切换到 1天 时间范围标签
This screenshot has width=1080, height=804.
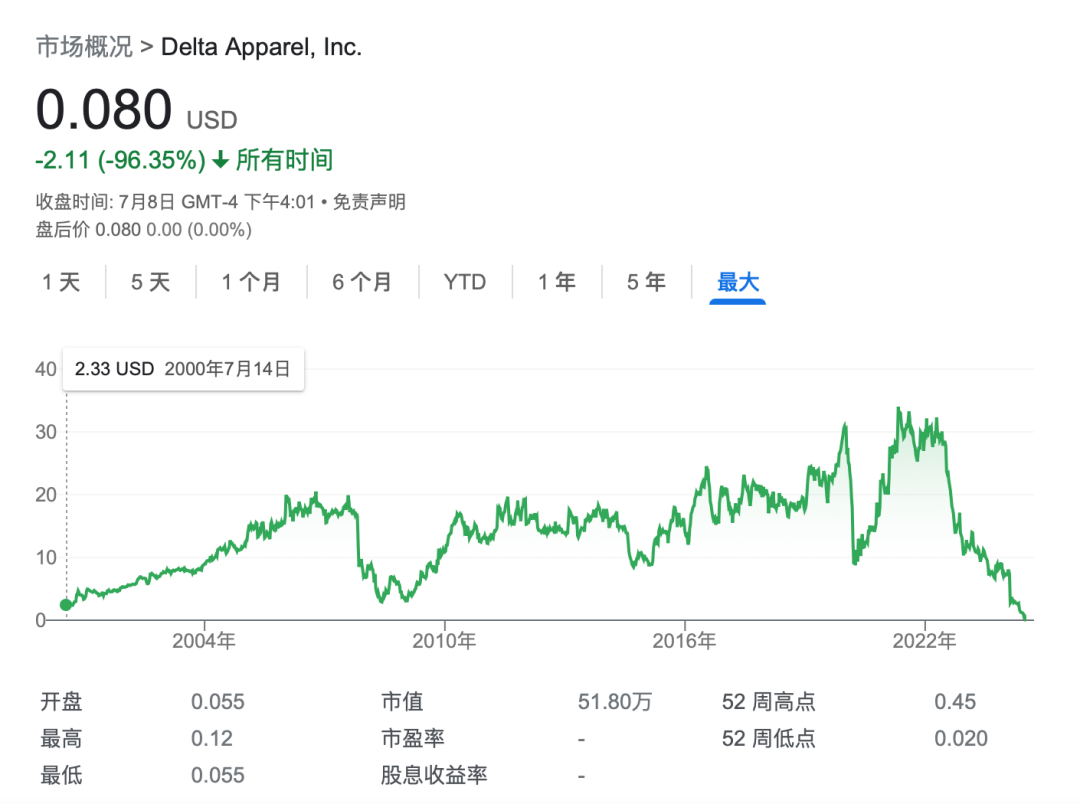[x=61, y=282]
